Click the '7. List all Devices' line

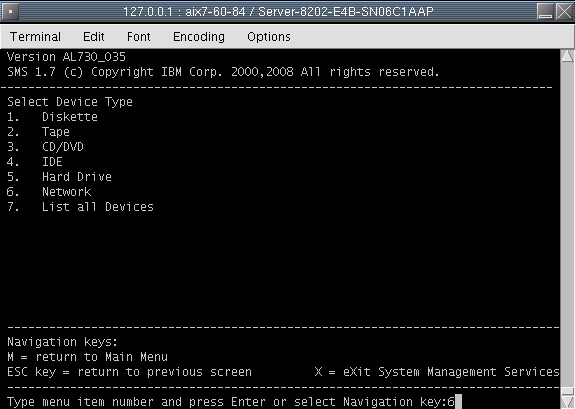(80, 207)
